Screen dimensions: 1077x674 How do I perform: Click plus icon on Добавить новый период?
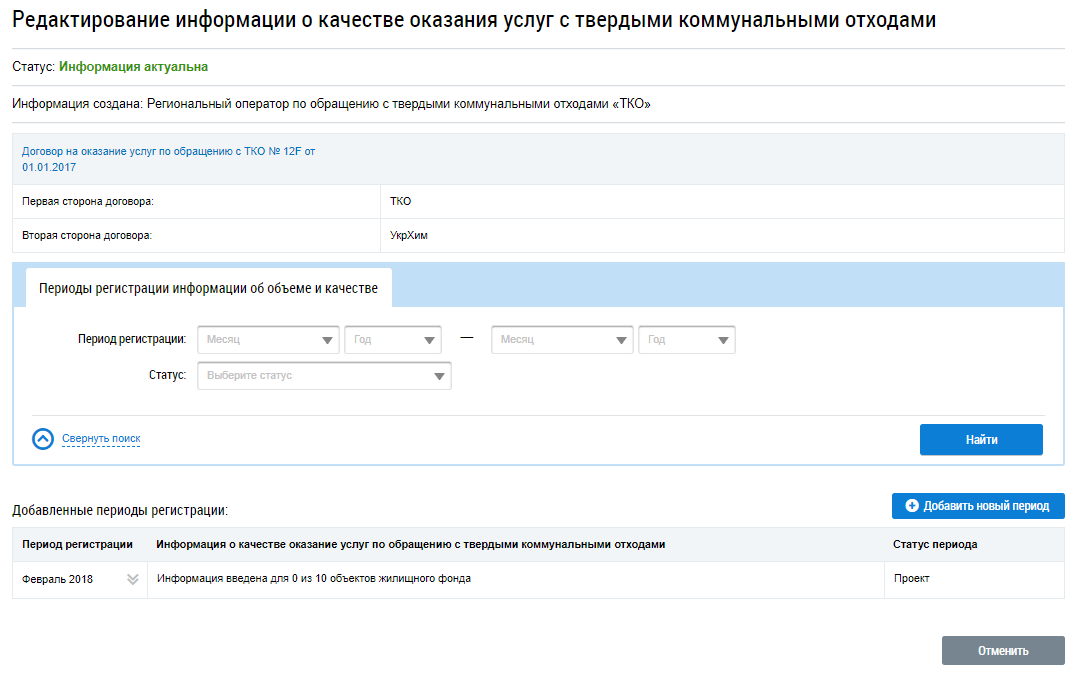click(x=911, y=506)
